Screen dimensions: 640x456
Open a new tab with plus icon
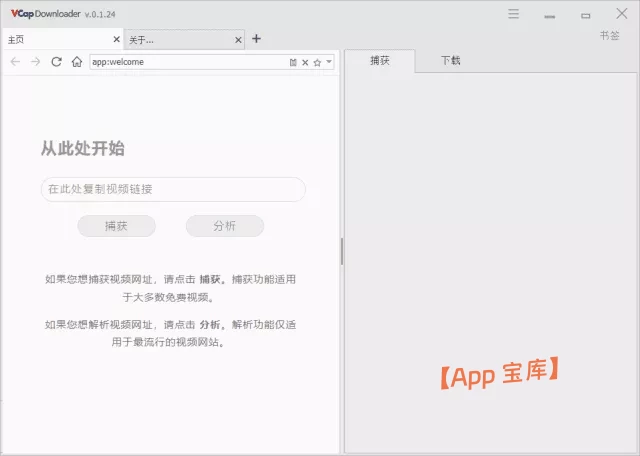click(x=256, y=39)
